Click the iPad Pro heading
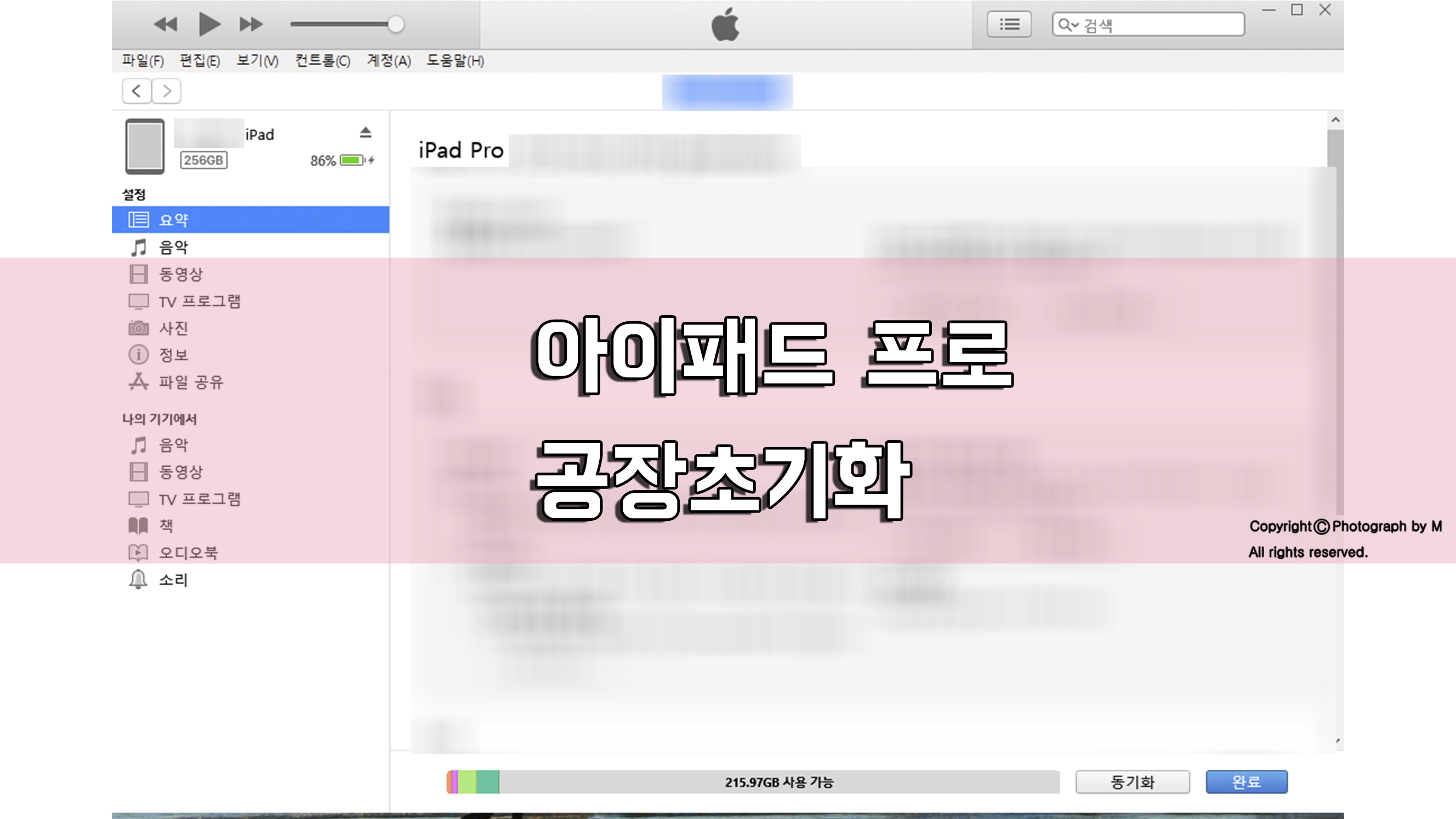Viewport: 1456px width, 819px height. [460, 150]
